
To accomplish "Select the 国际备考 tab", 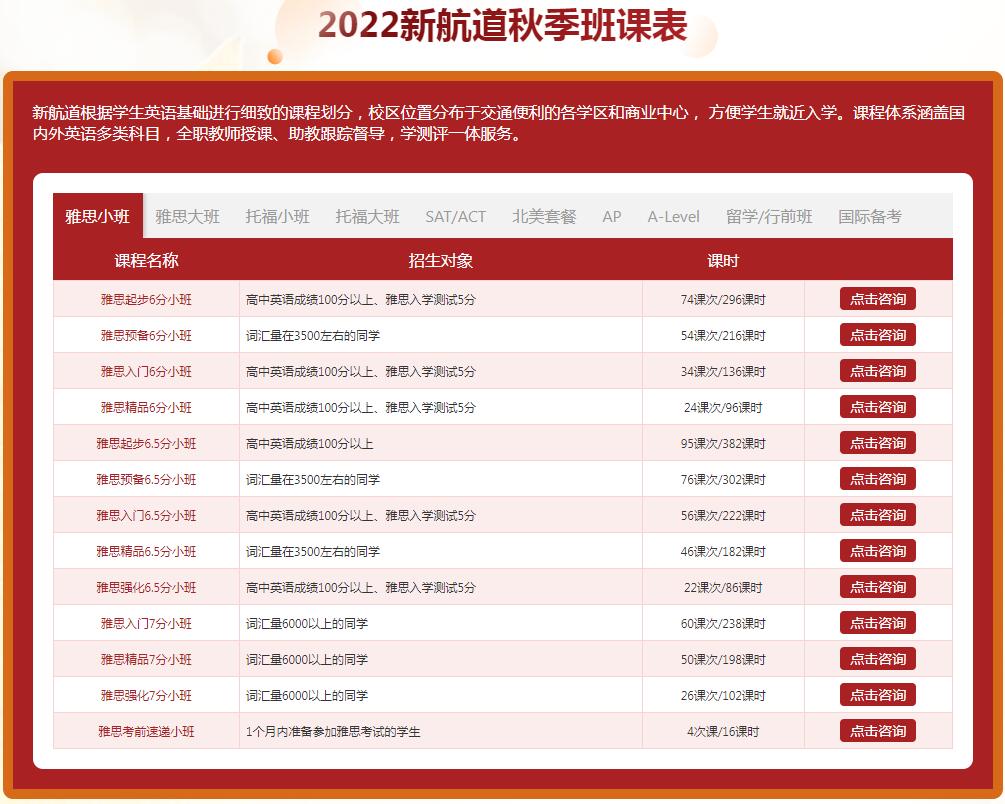I will tap(870, 216).
